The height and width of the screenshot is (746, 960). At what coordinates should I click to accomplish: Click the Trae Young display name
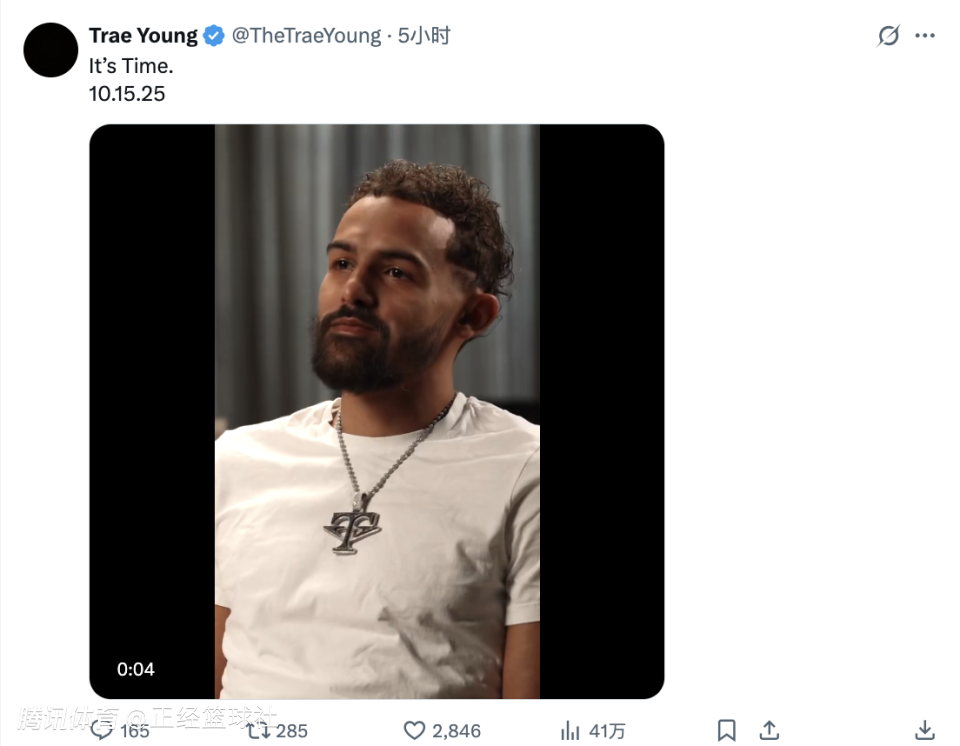coord(143,36)
